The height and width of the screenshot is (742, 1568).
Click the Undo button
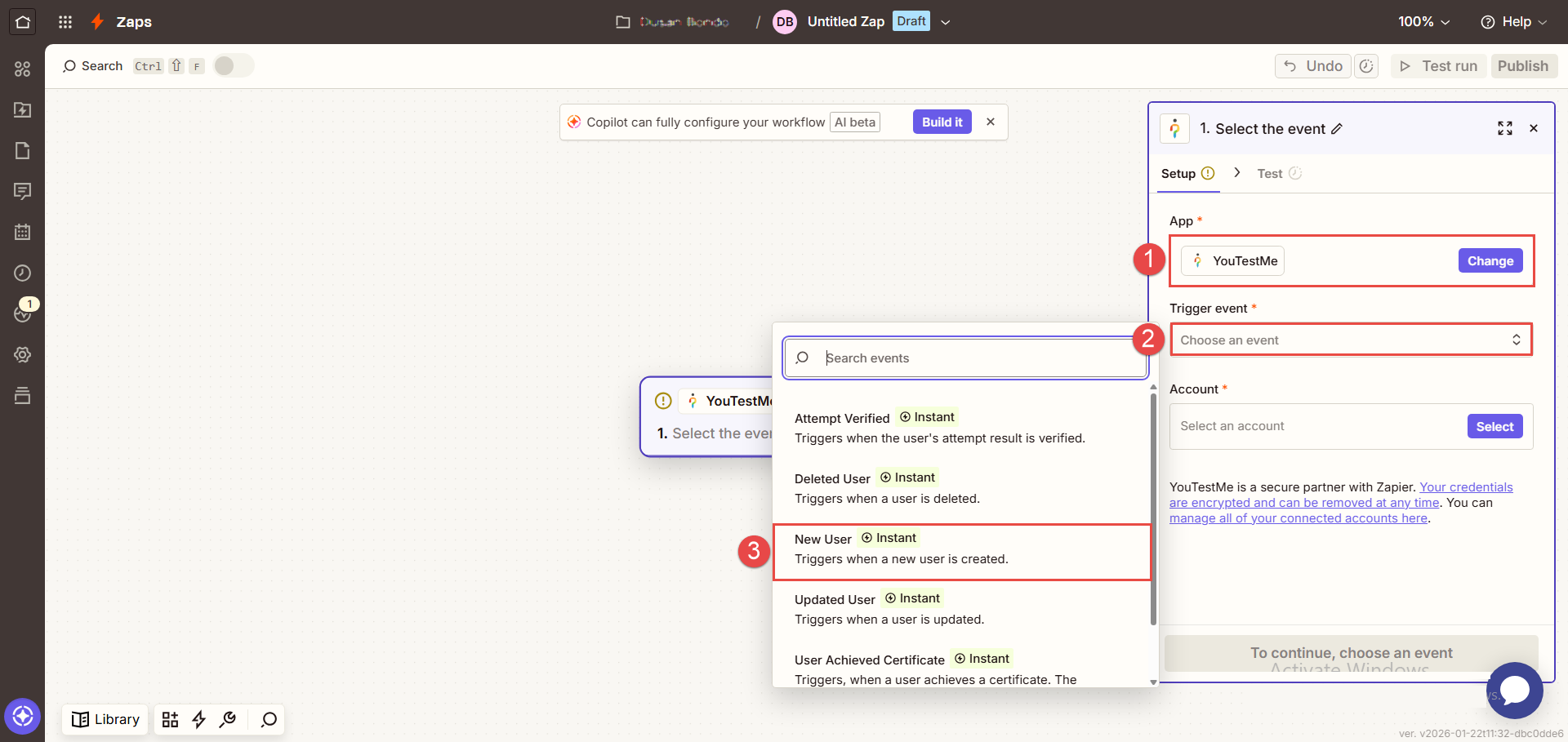(x=1313, y=66)
